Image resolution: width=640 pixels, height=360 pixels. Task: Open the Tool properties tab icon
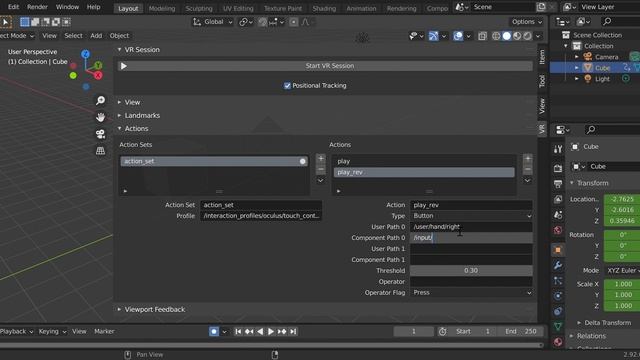[x=558, y=149]
